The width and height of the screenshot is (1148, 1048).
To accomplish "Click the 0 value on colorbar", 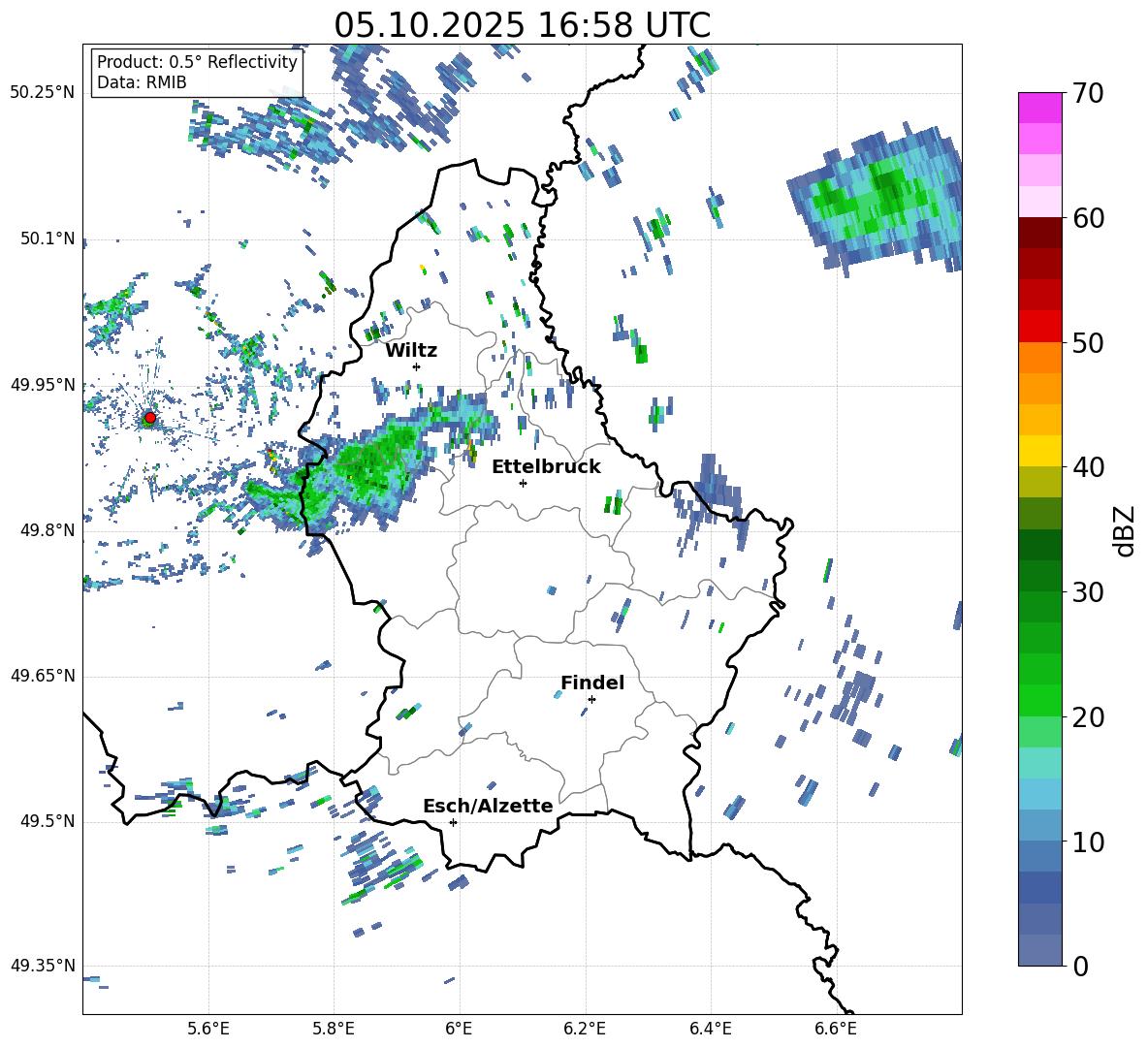I will pyautogui.click(x=1080, y=966).
